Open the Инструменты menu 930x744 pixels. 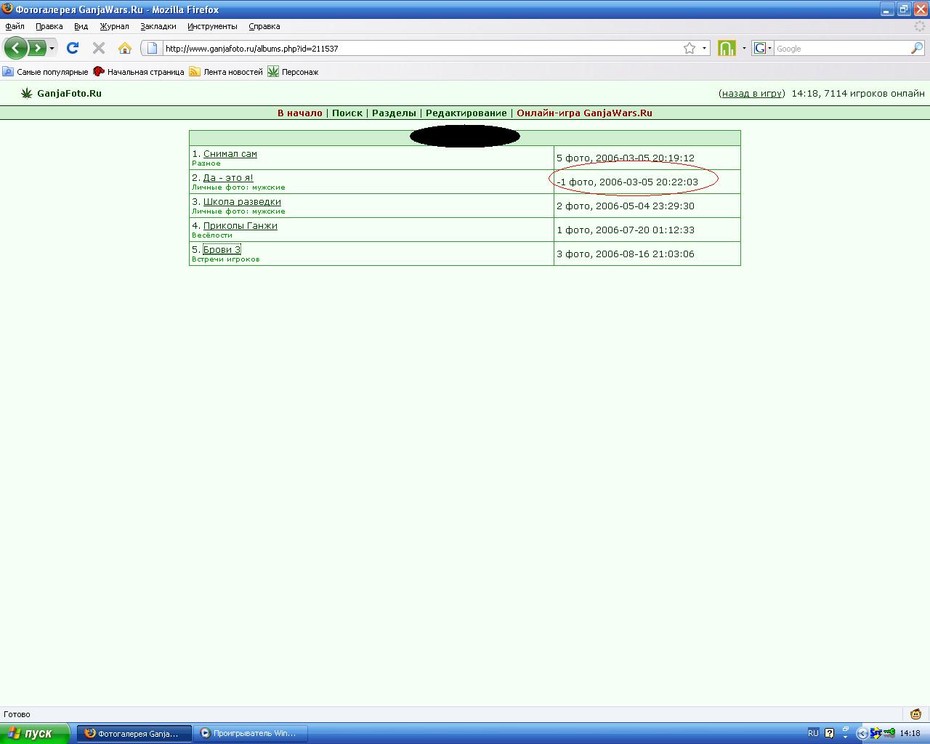click(x=212, y=26)
